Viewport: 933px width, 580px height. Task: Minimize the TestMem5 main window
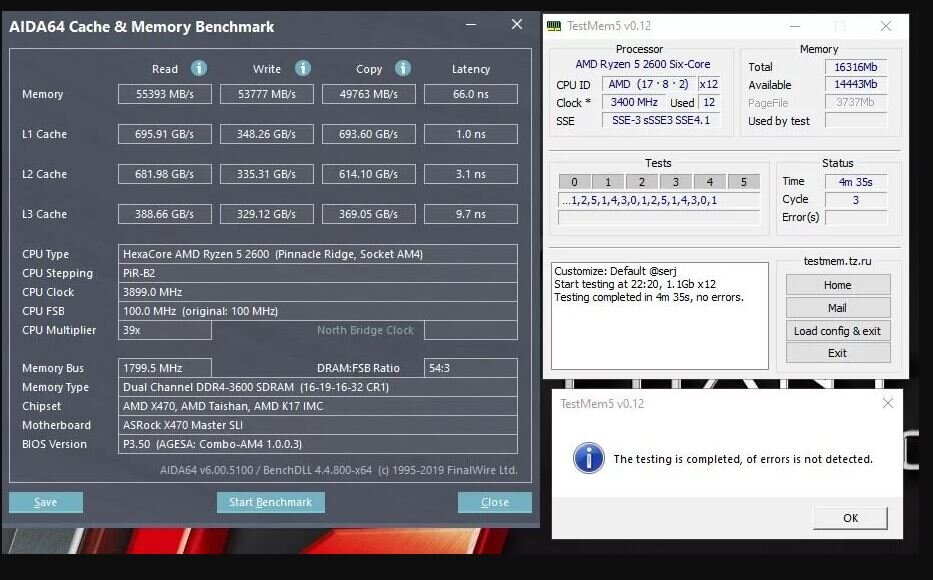click(x=794, y=26)
